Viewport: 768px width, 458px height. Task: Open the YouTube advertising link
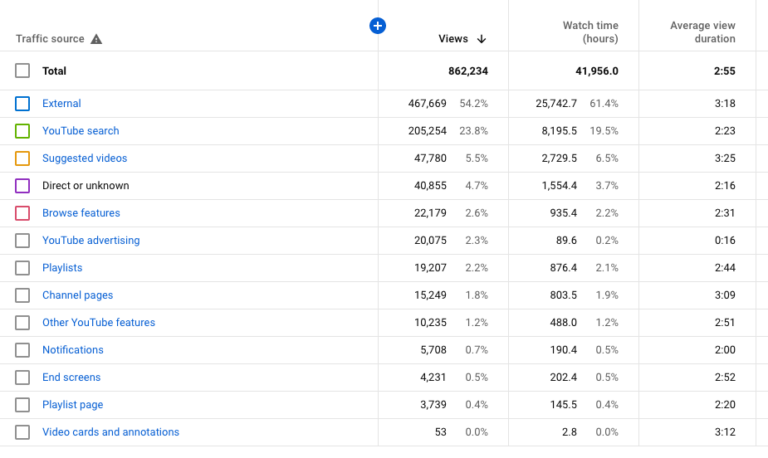pos(91,241)
